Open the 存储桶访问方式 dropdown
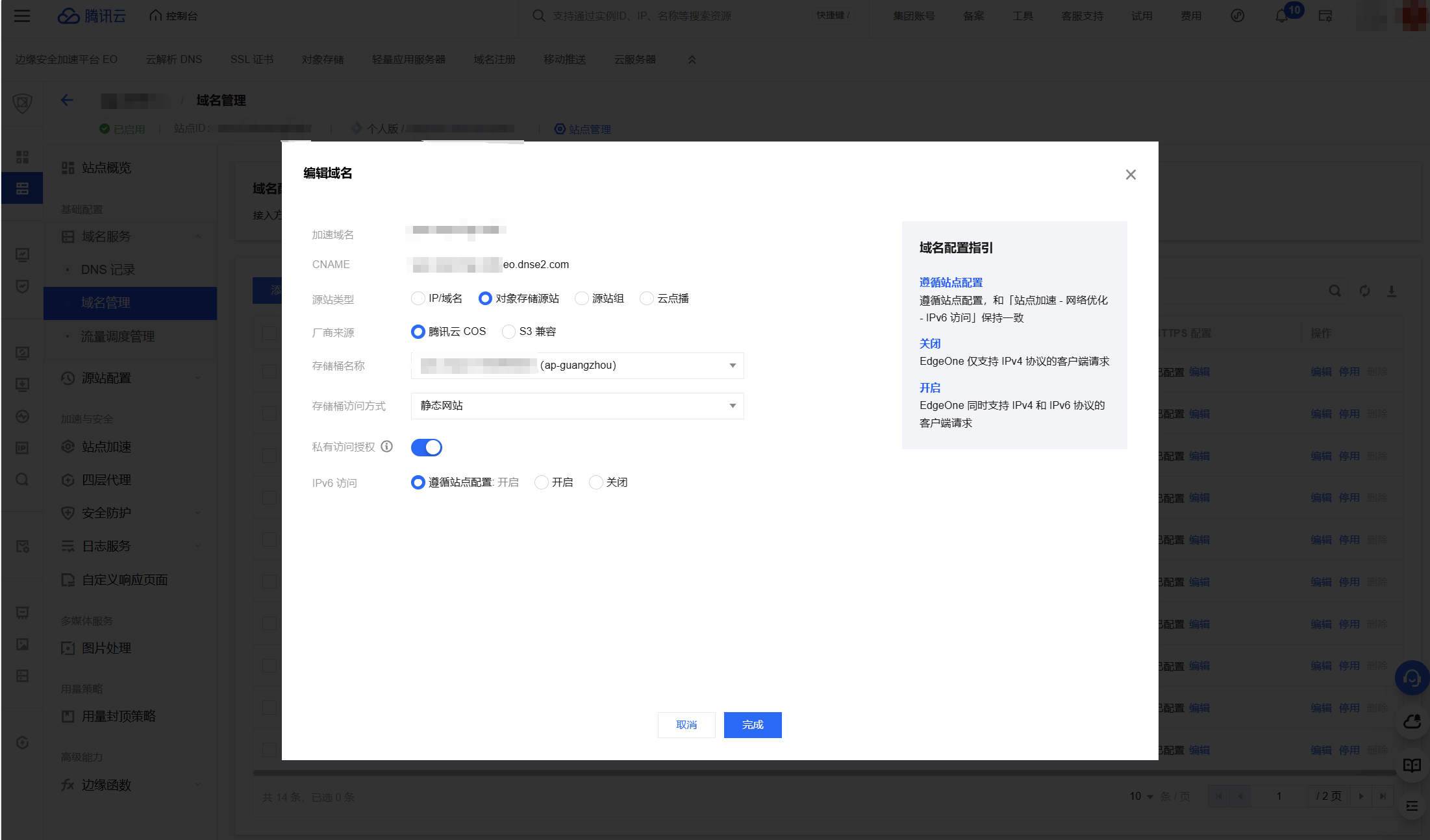Screen dimensions: 1430x840 click(x=577, y=406)
